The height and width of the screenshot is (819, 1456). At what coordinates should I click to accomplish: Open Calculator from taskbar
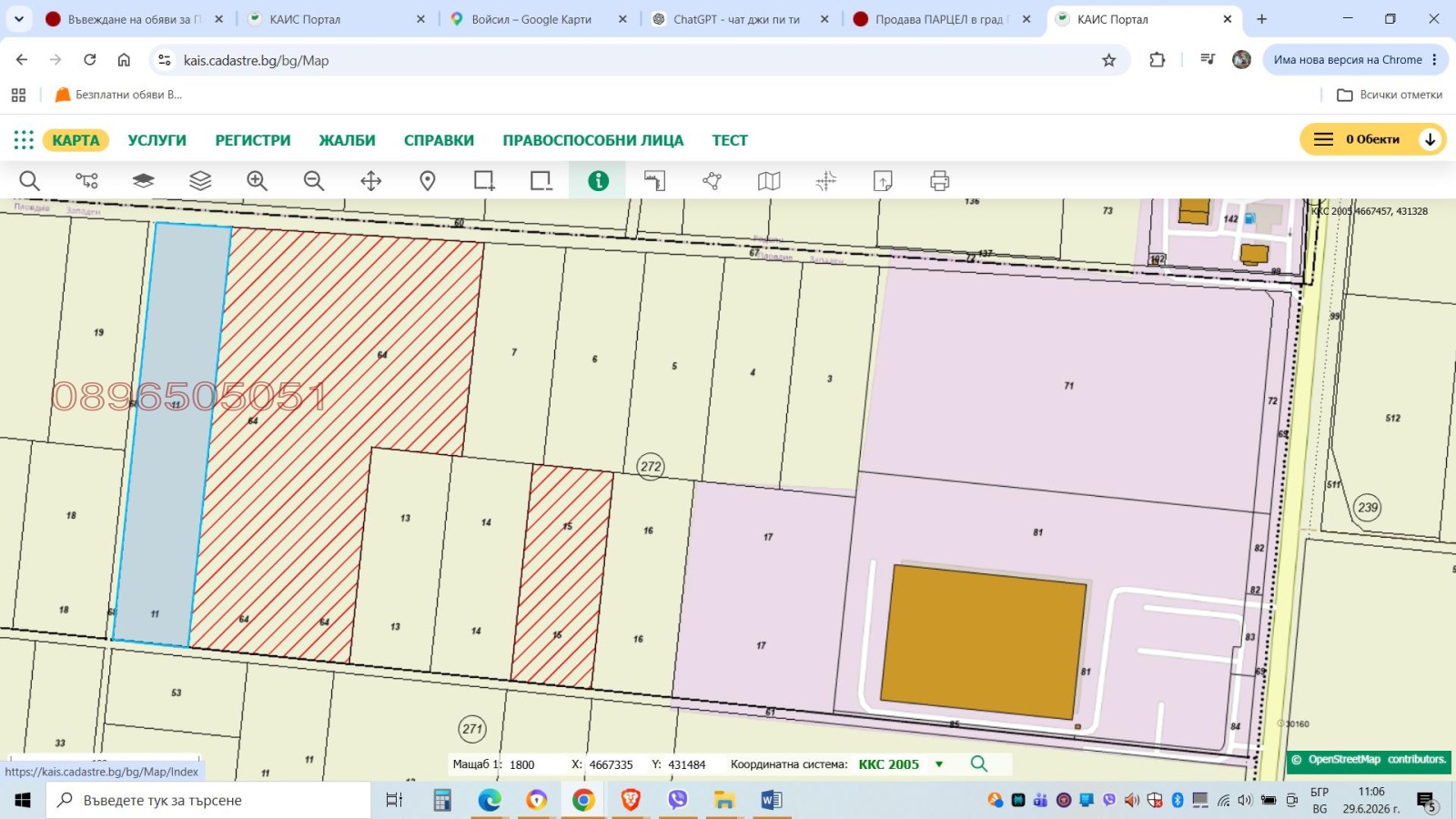[x=442, y=800]
